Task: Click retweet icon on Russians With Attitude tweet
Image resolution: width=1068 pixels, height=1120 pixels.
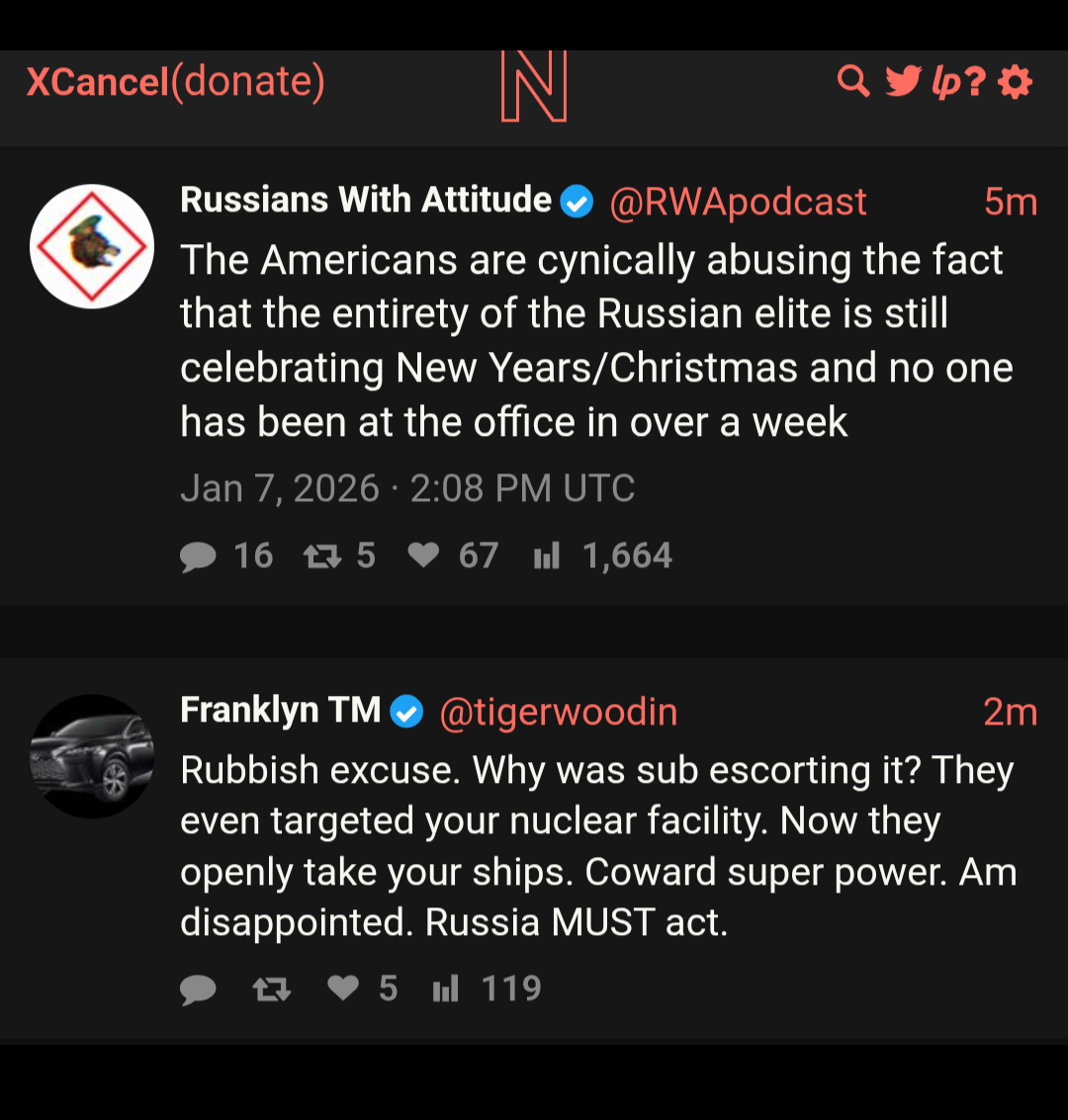Action: click(x=321, y=557)
